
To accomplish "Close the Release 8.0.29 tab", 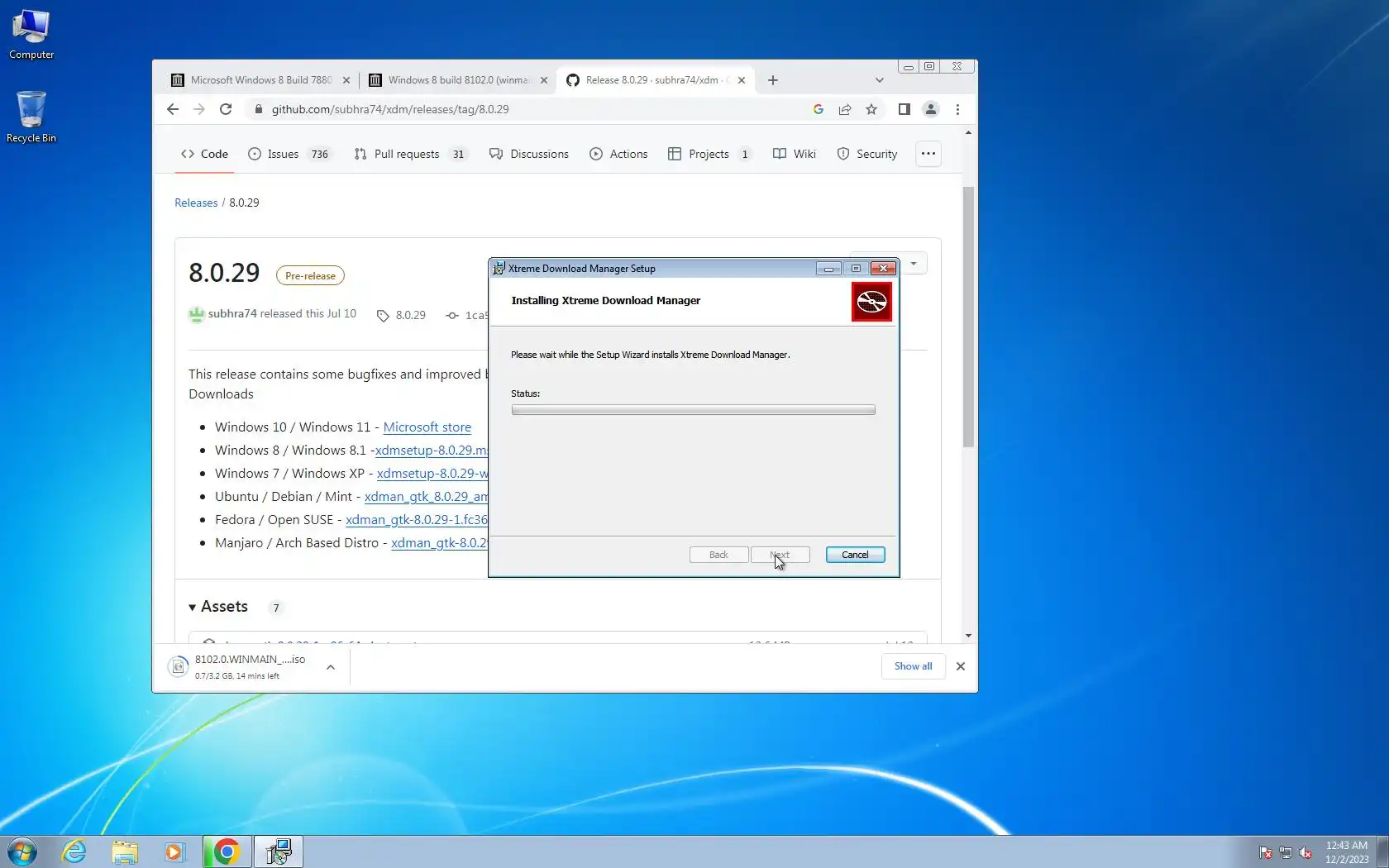I will click(x=742, y=80).
